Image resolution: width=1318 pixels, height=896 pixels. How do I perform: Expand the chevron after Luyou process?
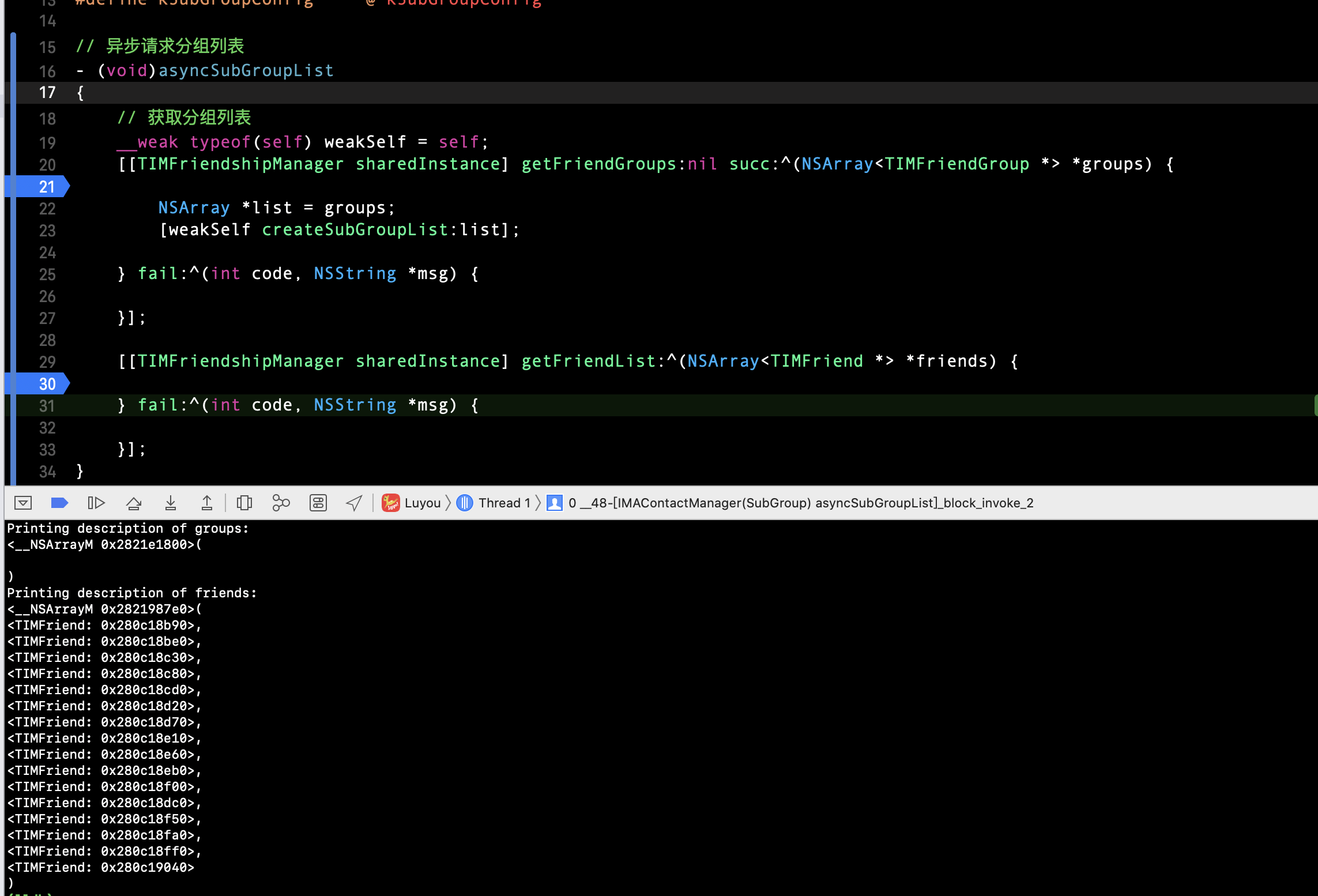pyautogui.click(x=449, y=503)
